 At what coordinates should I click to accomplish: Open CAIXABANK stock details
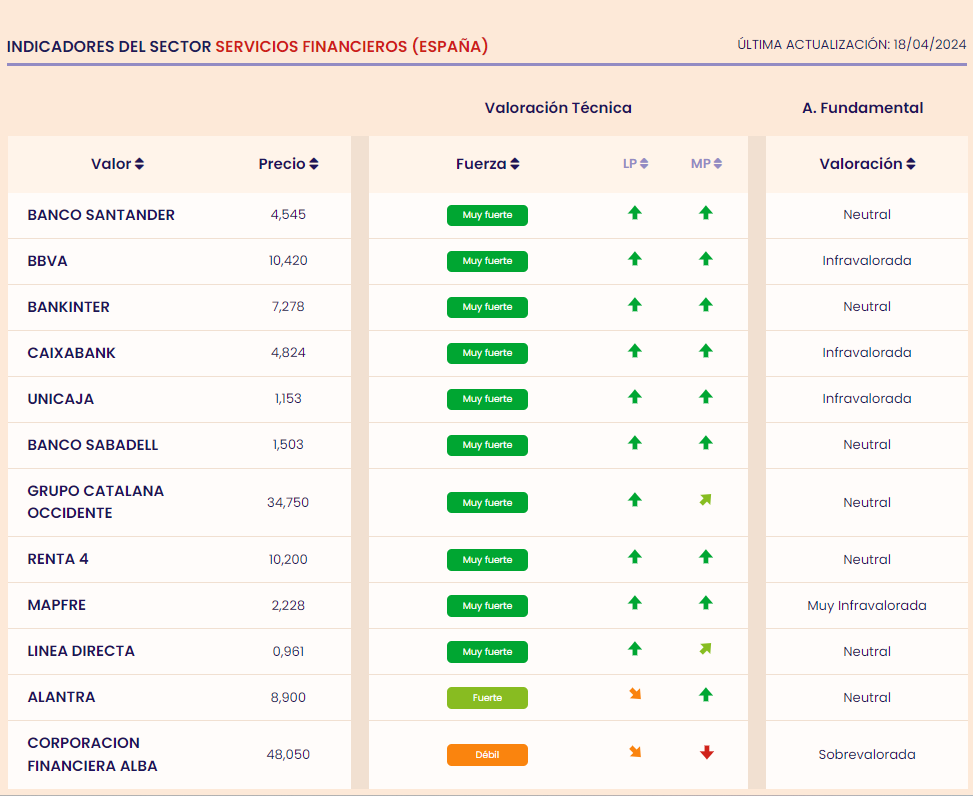coord(71,352)
